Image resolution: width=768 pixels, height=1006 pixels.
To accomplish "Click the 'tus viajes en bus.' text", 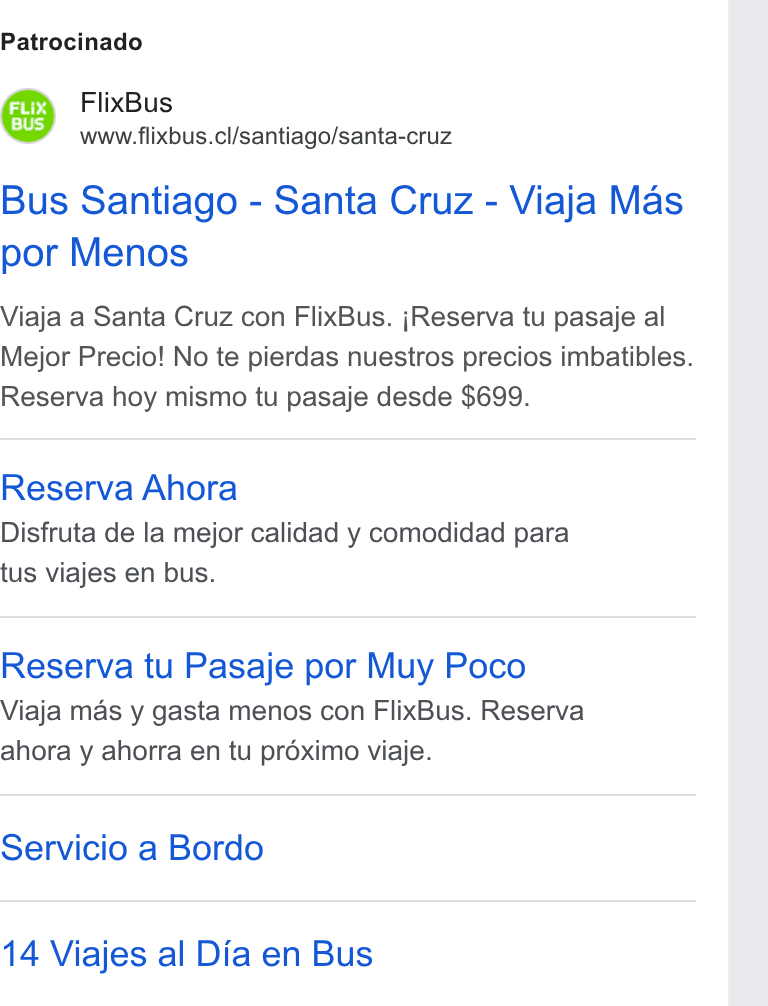I will click(x=108, y=573).
